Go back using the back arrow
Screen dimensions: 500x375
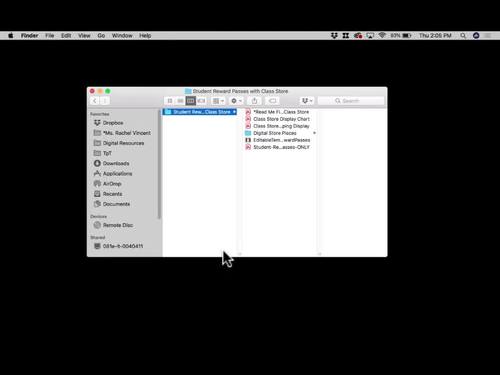95,101
